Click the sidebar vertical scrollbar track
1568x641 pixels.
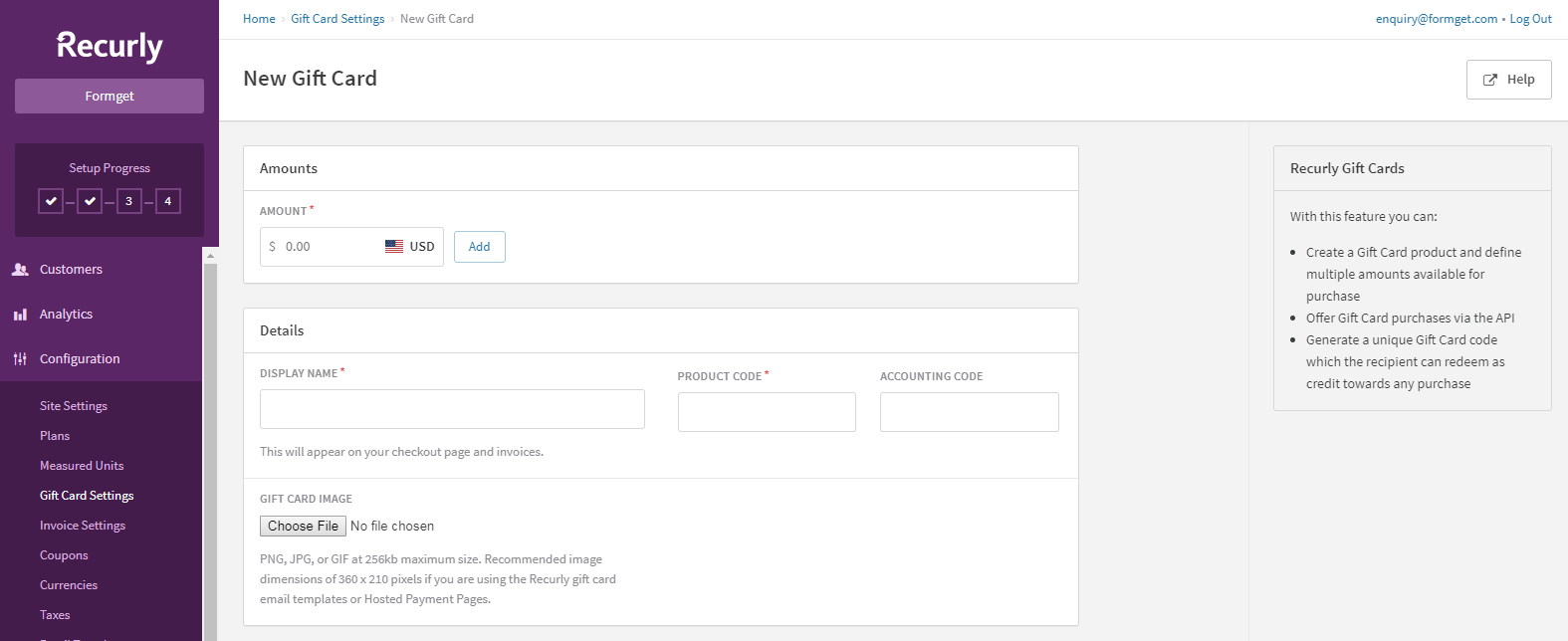click(x=210, y=453)
